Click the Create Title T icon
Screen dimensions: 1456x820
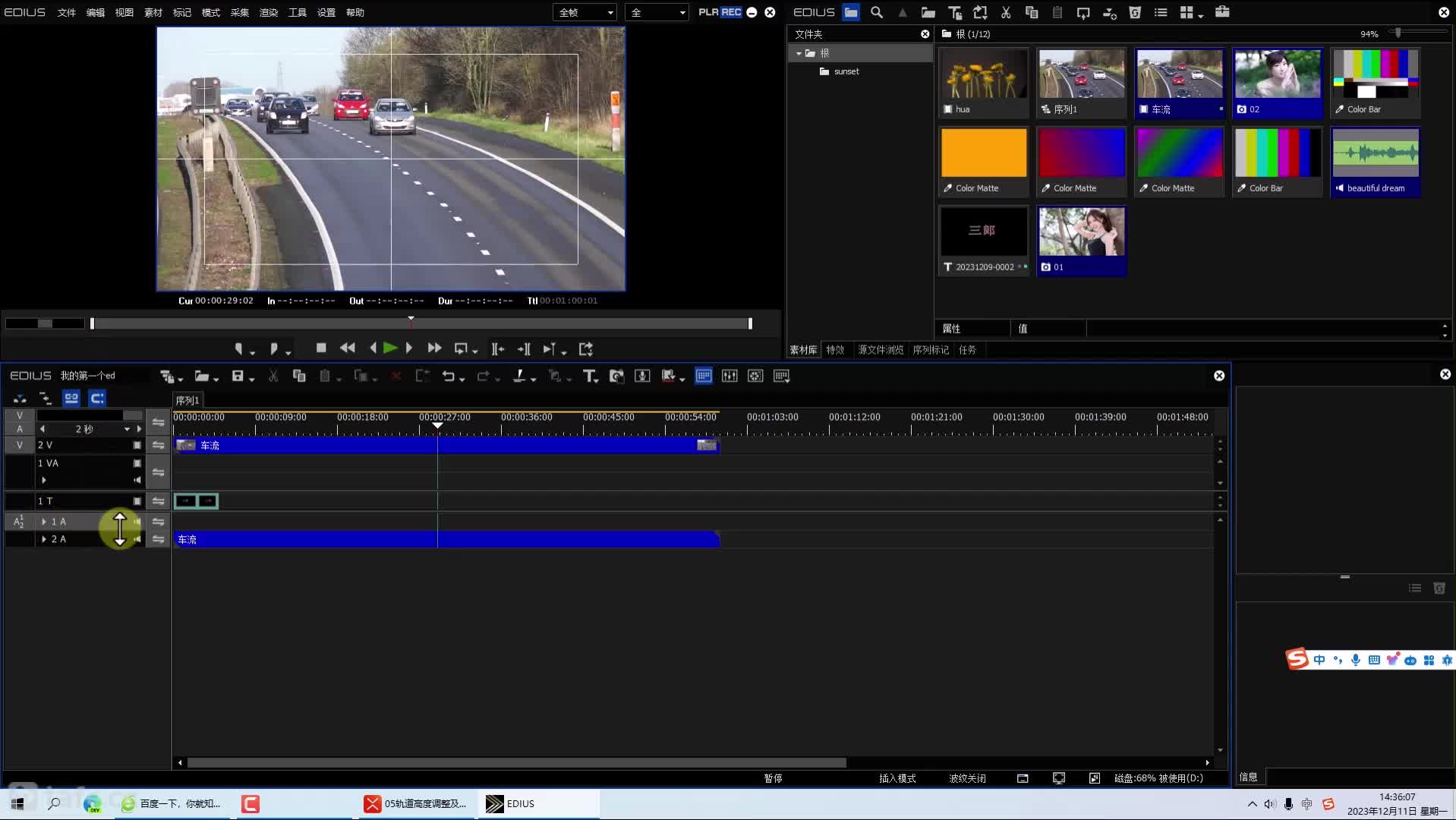point(590,376)
